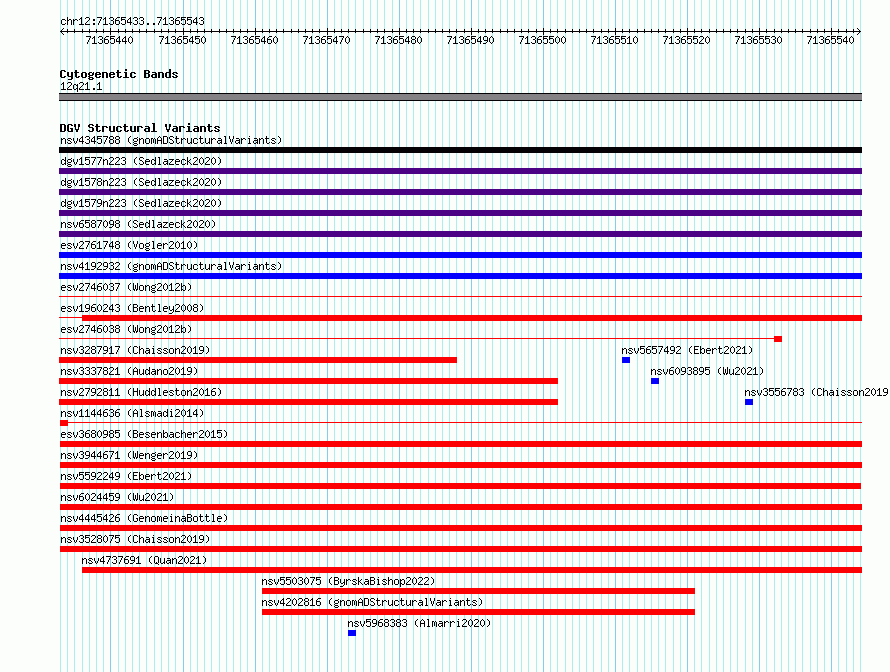
Task: Open the nsv4192932 gnomADStructuralVariants label
Action: point(171,266)
